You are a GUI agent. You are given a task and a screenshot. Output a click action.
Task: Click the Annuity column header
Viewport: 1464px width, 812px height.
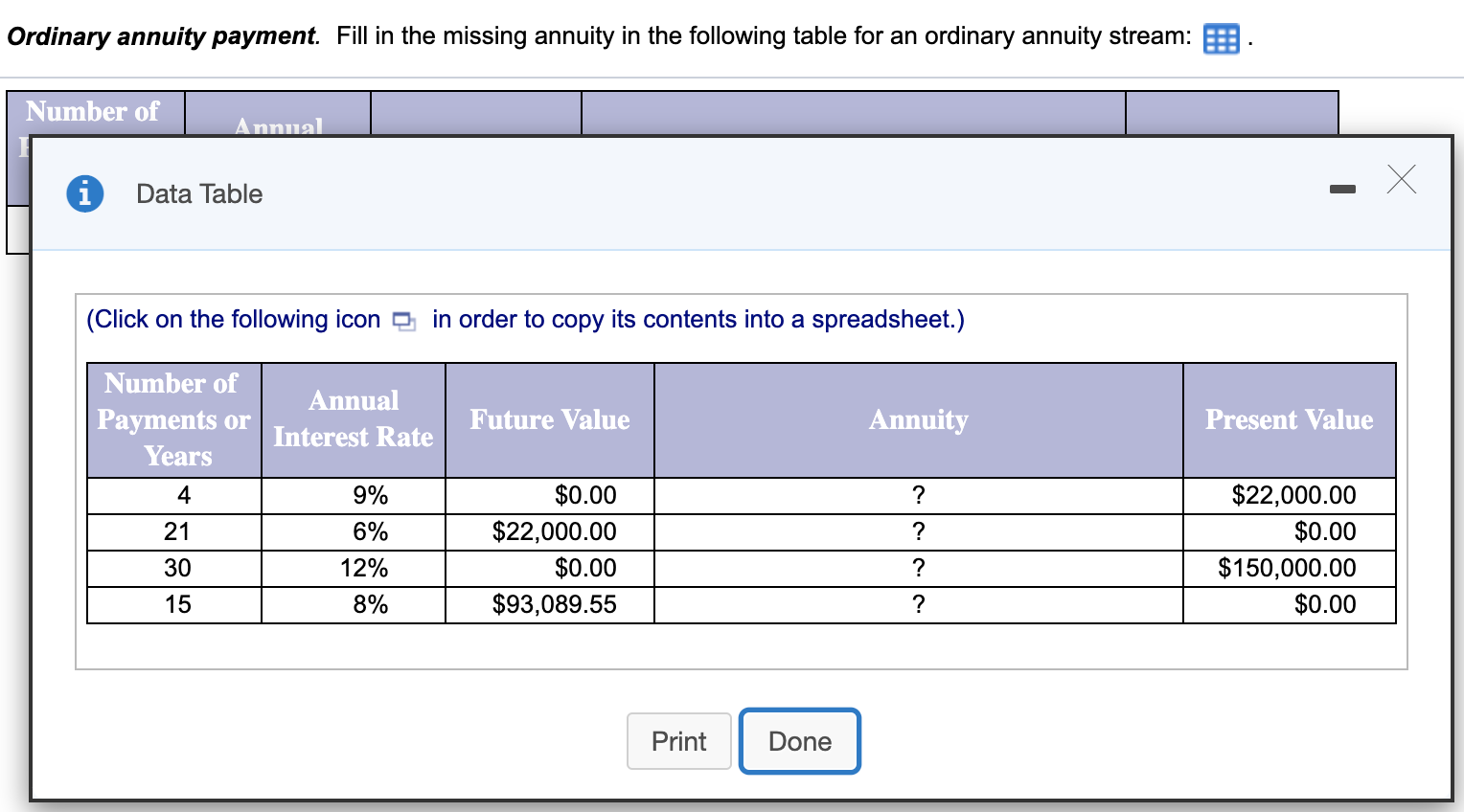click(x=918, y=419)
